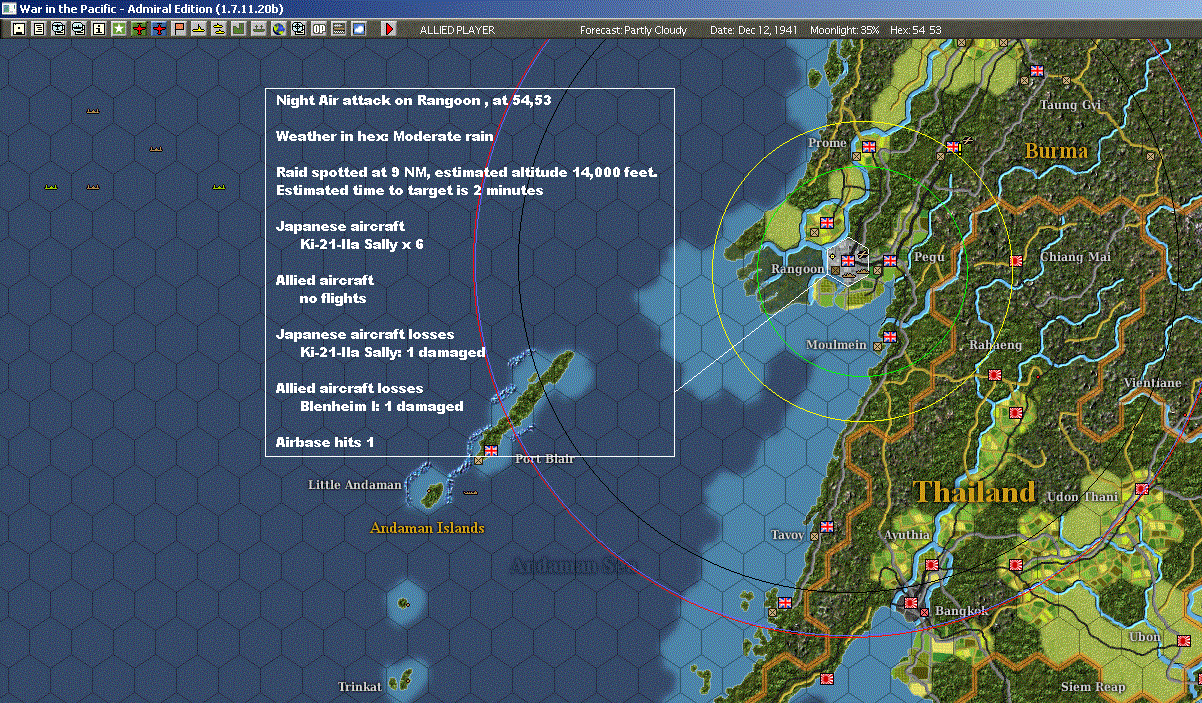Click the double yellow ships toolbar icon

[218, 29]
